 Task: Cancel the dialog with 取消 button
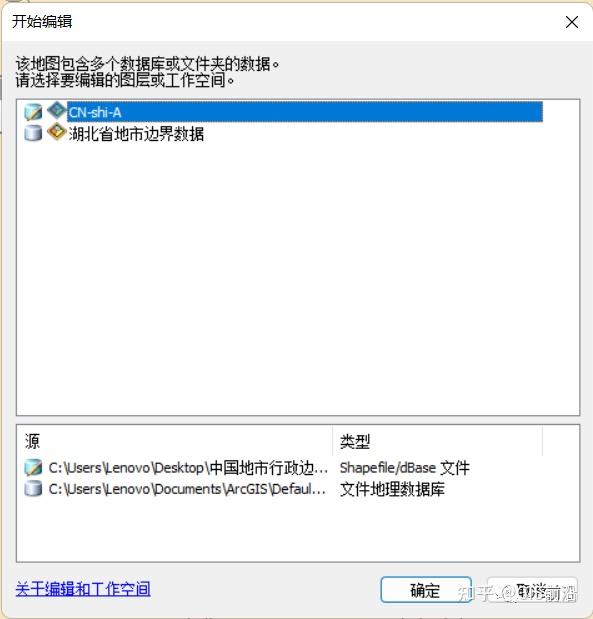(532, 590)
